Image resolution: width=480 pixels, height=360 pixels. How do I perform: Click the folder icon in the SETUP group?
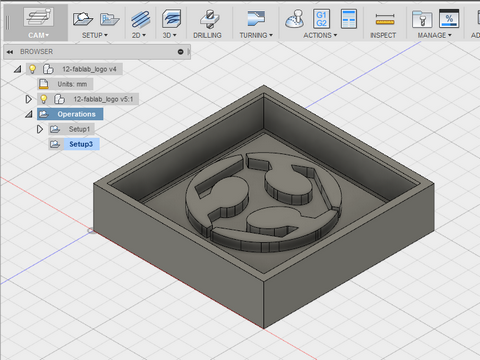pos(109,19)
